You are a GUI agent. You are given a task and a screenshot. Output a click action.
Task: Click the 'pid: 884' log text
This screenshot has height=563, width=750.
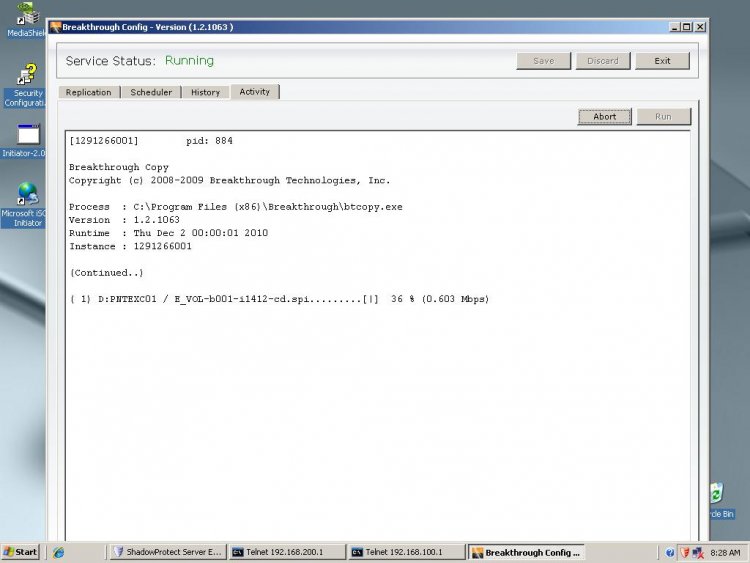click(210, 141)
